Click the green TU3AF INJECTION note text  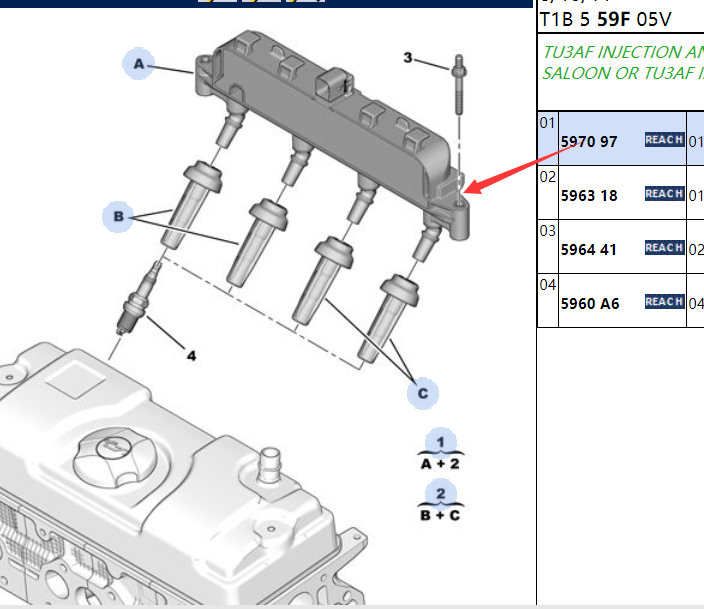623,62
